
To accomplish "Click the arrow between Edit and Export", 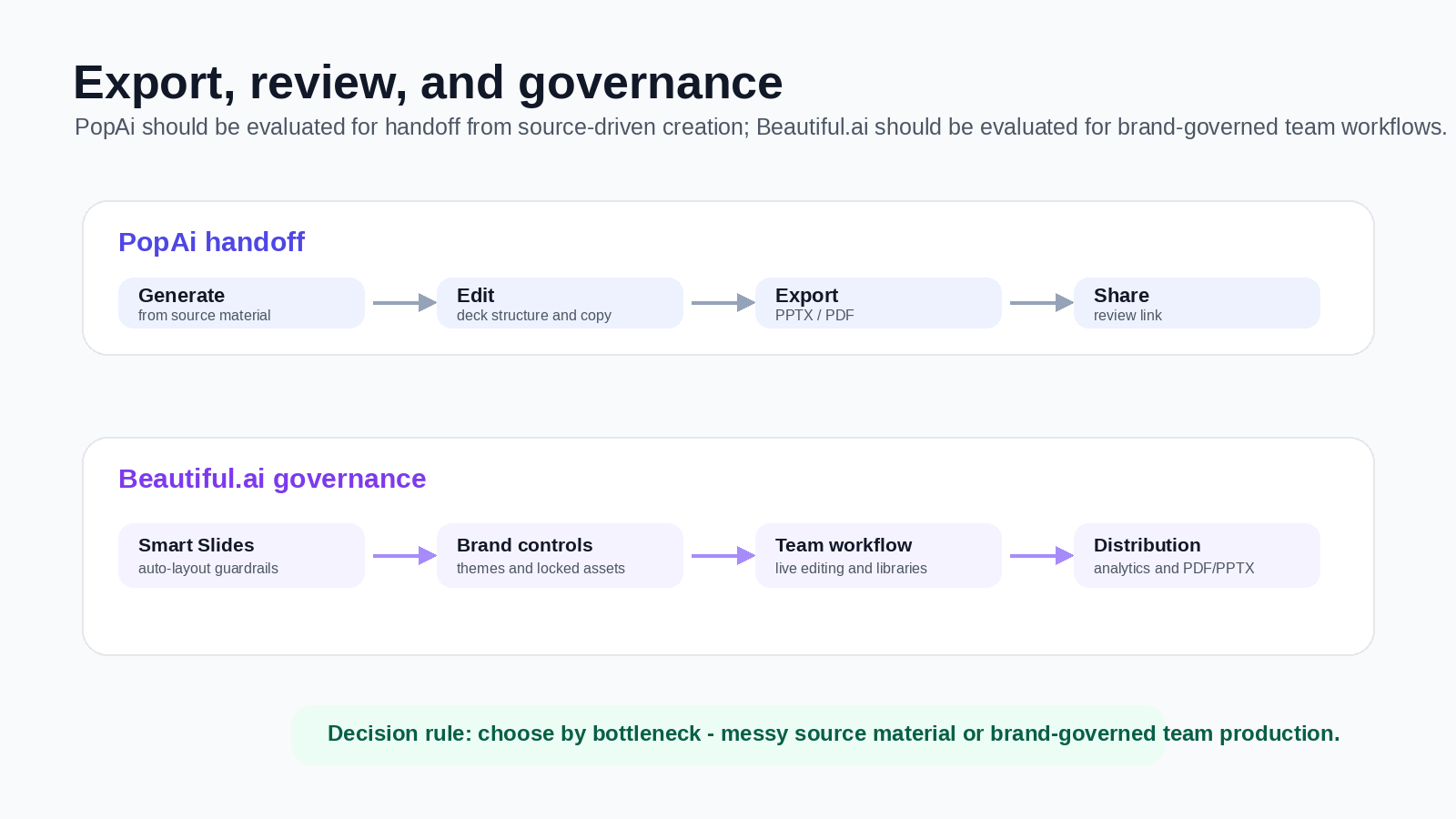I will point(723,303).
